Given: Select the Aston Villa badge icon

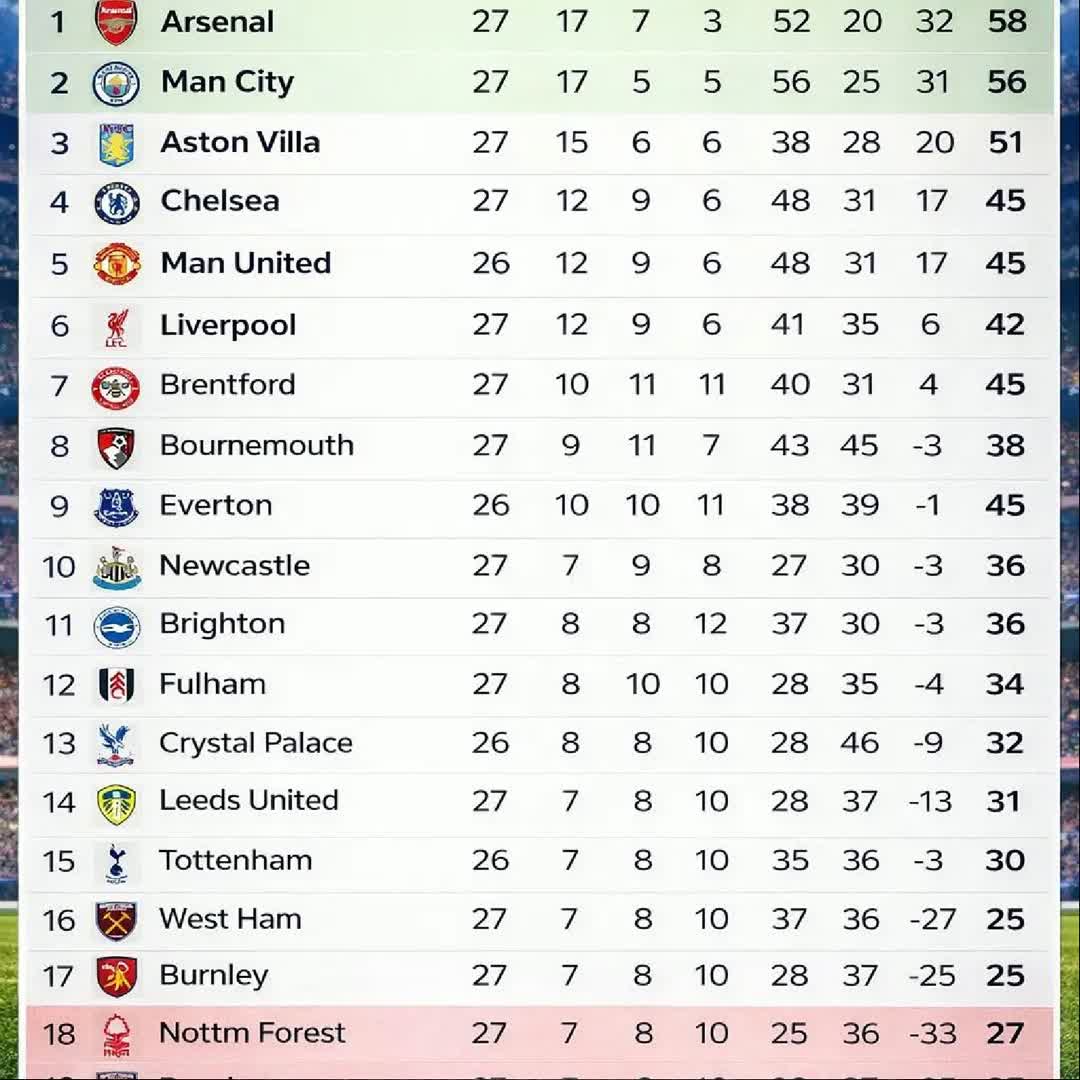Looking at the screenshot, I should tap(116, 144).
